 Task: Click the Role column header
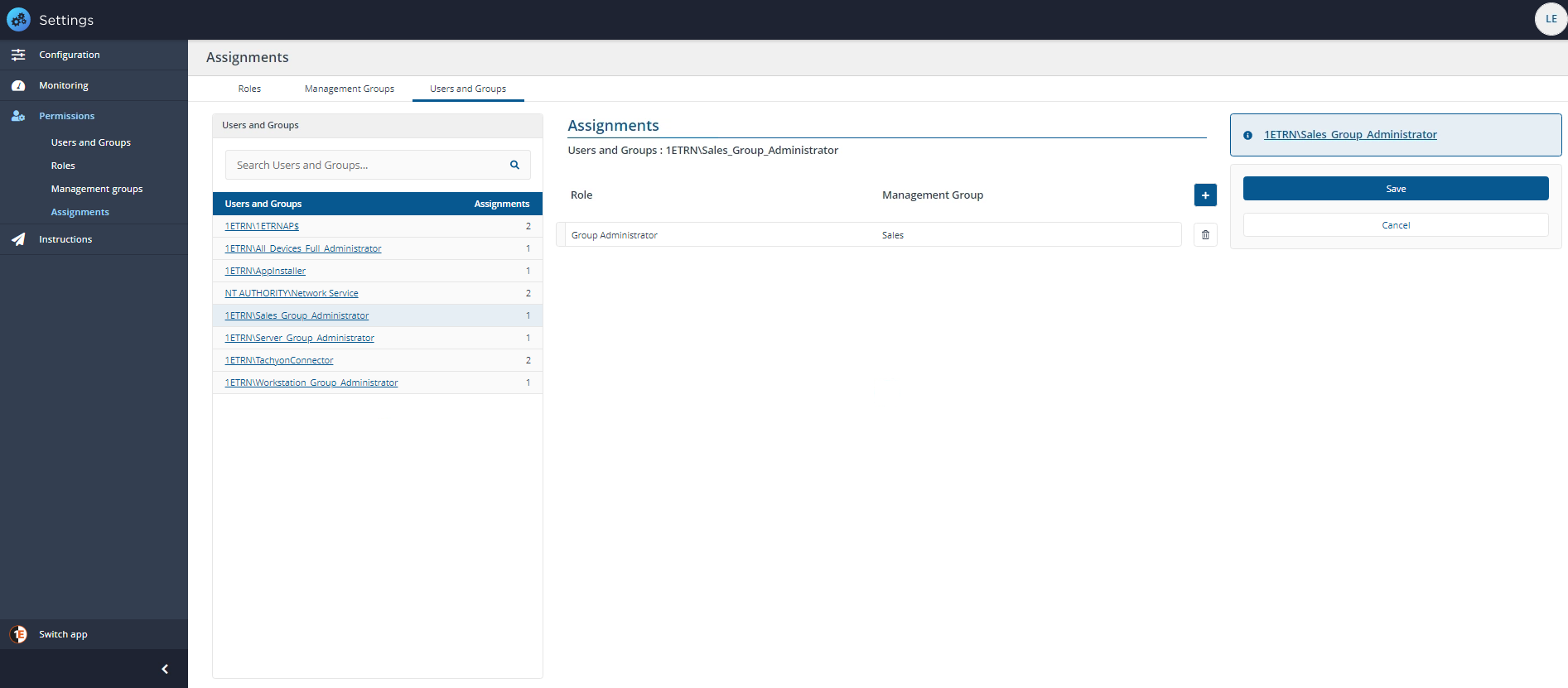tap(581, 195)
